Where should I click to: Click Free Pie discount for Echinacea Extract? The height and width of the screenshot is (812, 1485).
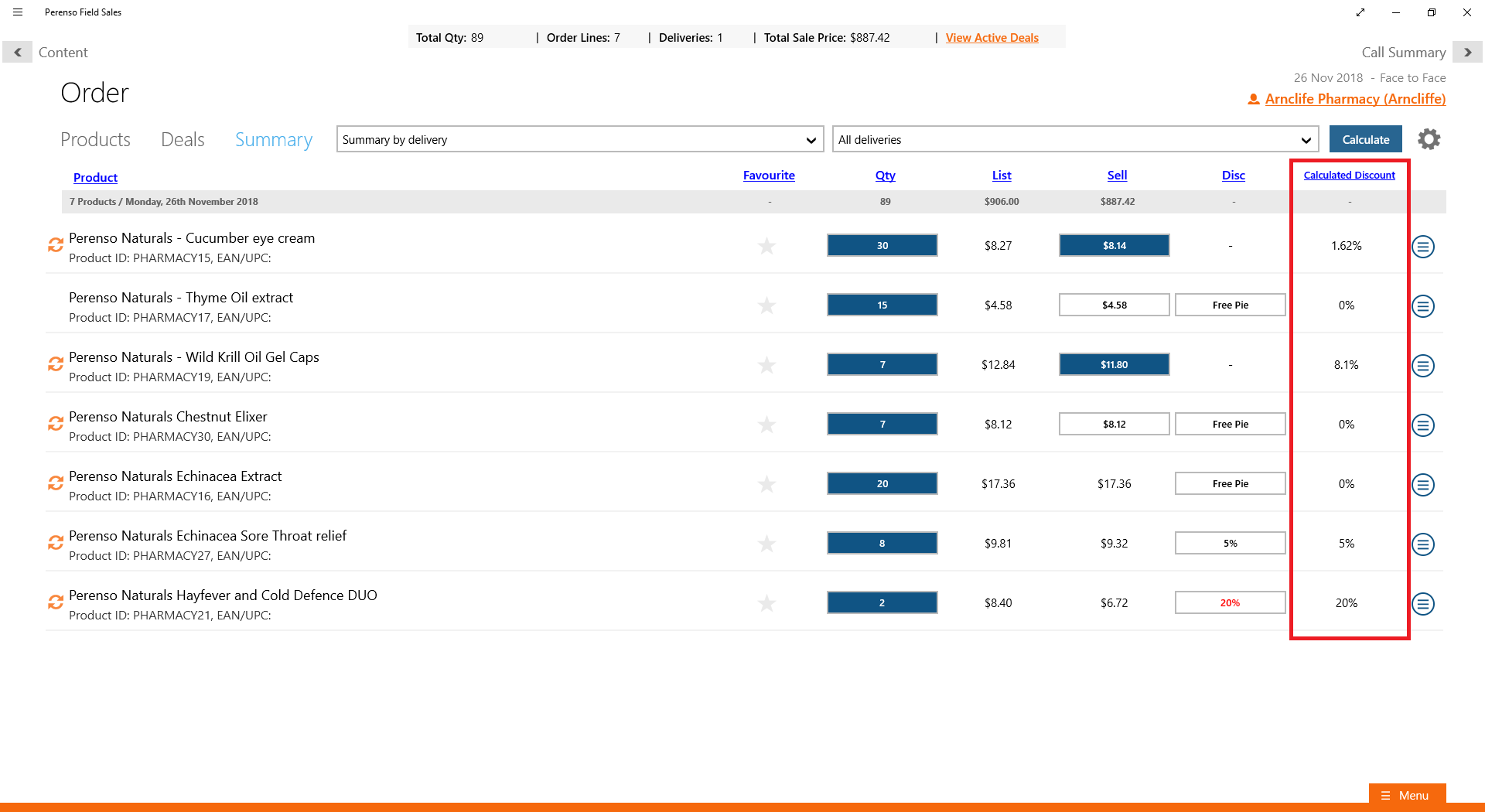pos(1230,483)
